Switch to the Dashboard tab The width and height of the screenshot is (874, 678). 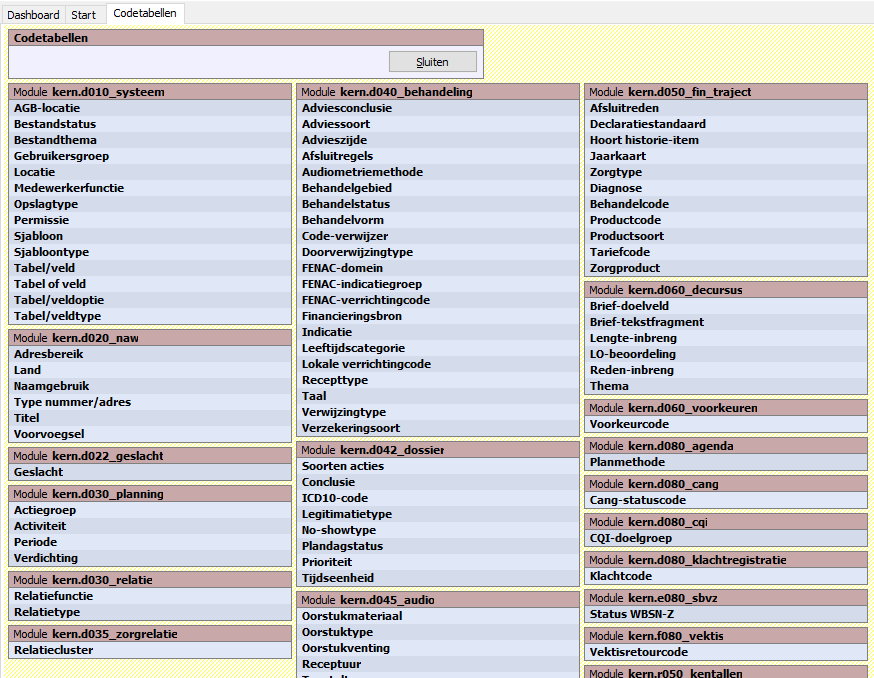[33, 15]
